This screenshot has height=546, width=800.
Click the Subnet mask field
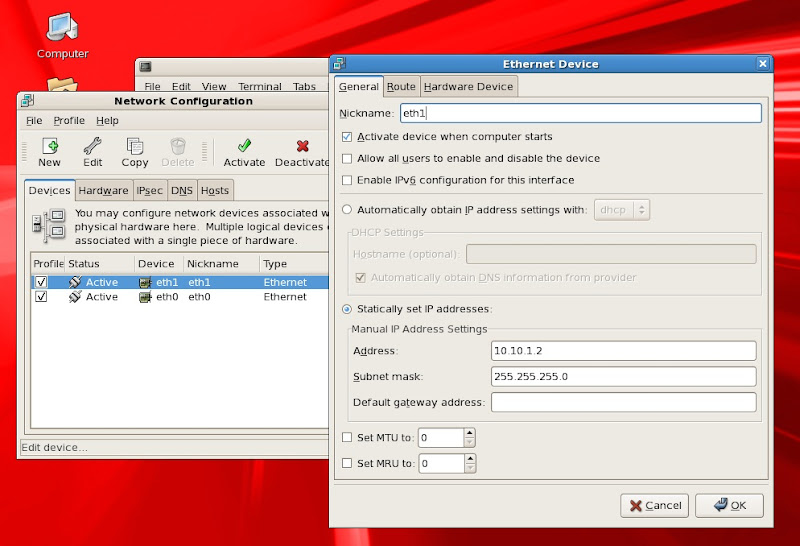623,377
